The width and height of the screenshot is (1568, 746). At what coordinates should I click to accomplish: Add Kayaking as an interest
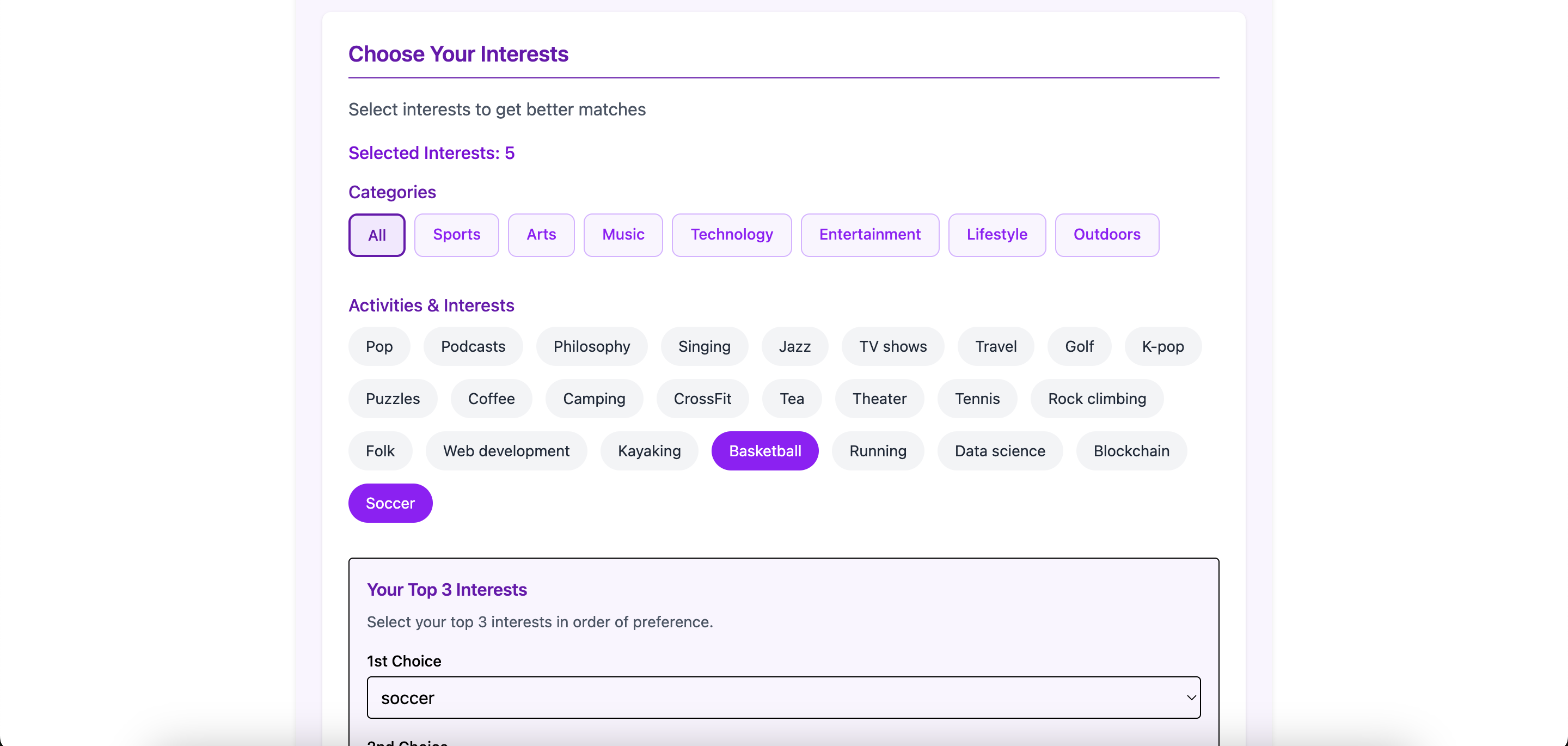(x=649, y=451)
